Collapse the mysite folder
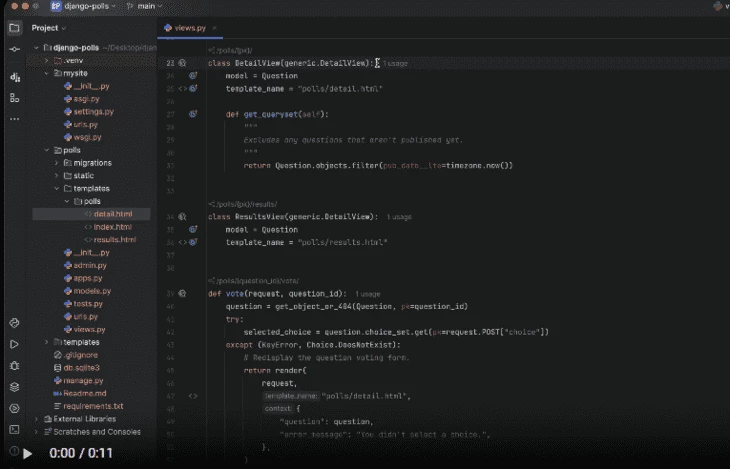The image size is (730, 469). click(x=47, y=73)
